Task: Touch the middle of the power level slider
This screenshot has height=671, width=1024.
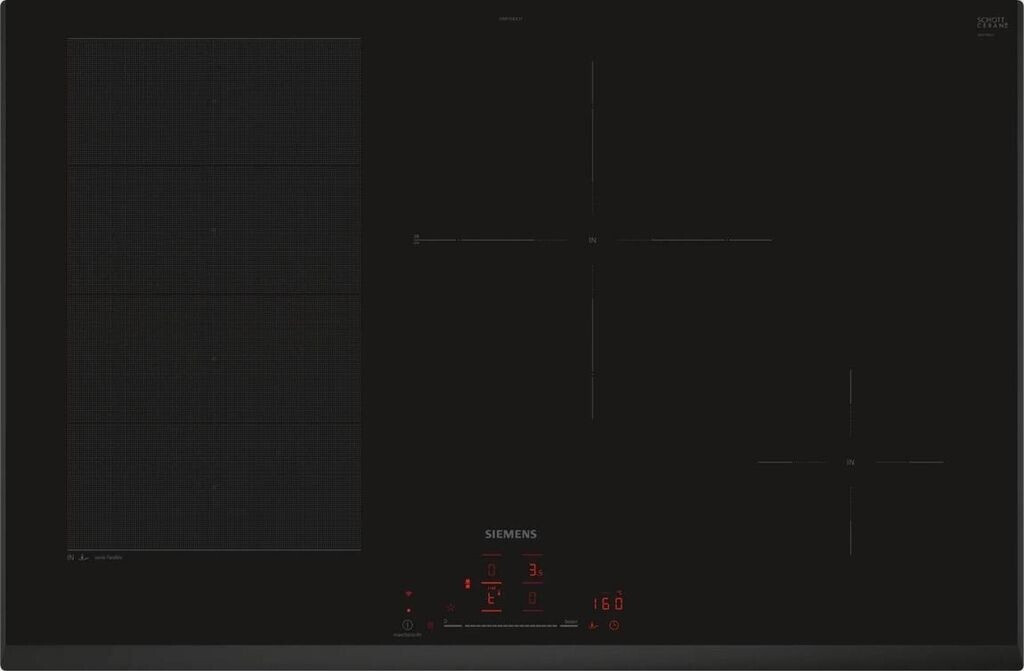Action: point(510,626)
